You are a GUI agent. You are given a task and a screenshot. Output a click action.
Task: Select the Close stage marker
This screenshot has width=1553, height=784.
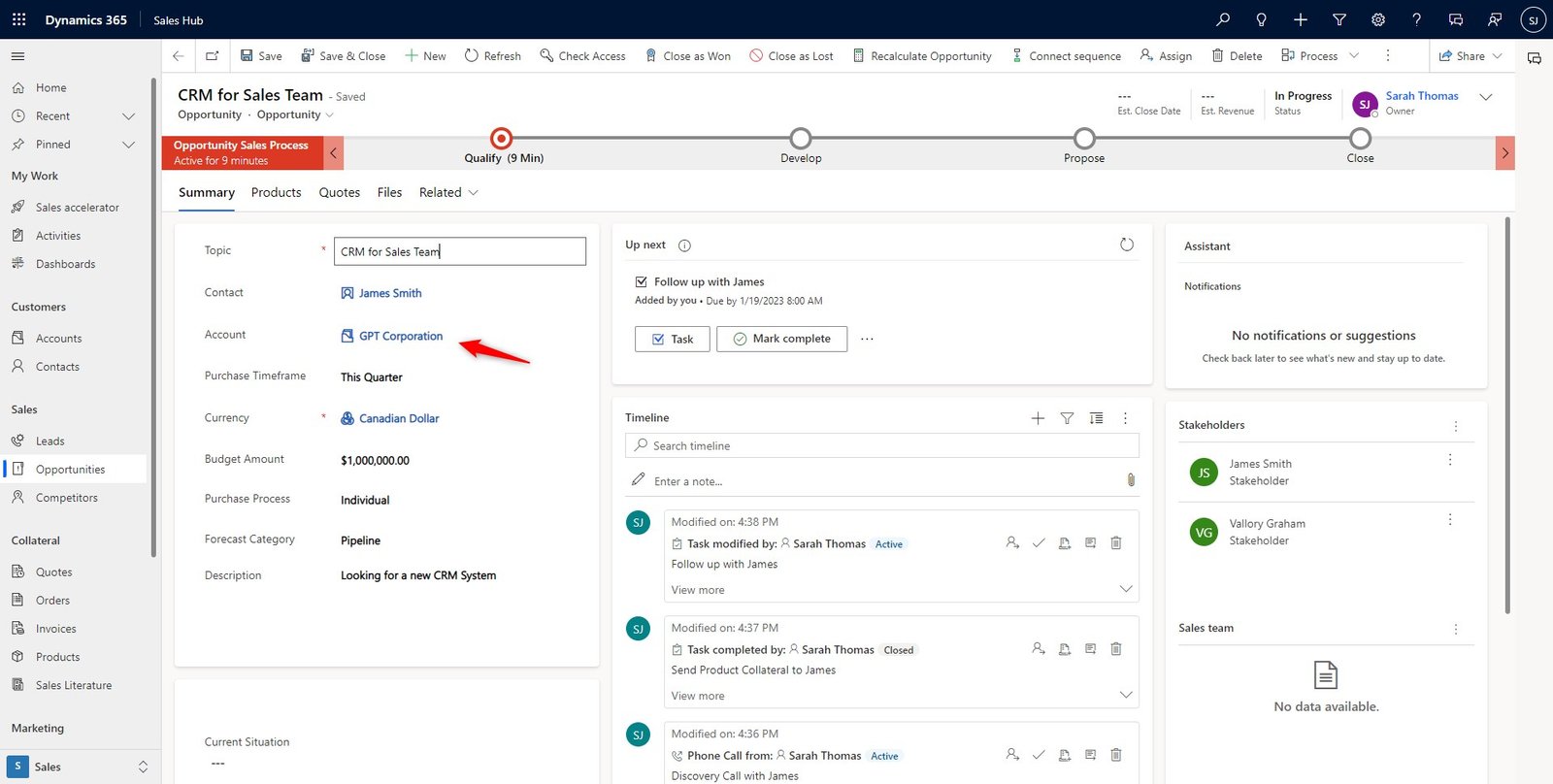(x=1361, y=138)
